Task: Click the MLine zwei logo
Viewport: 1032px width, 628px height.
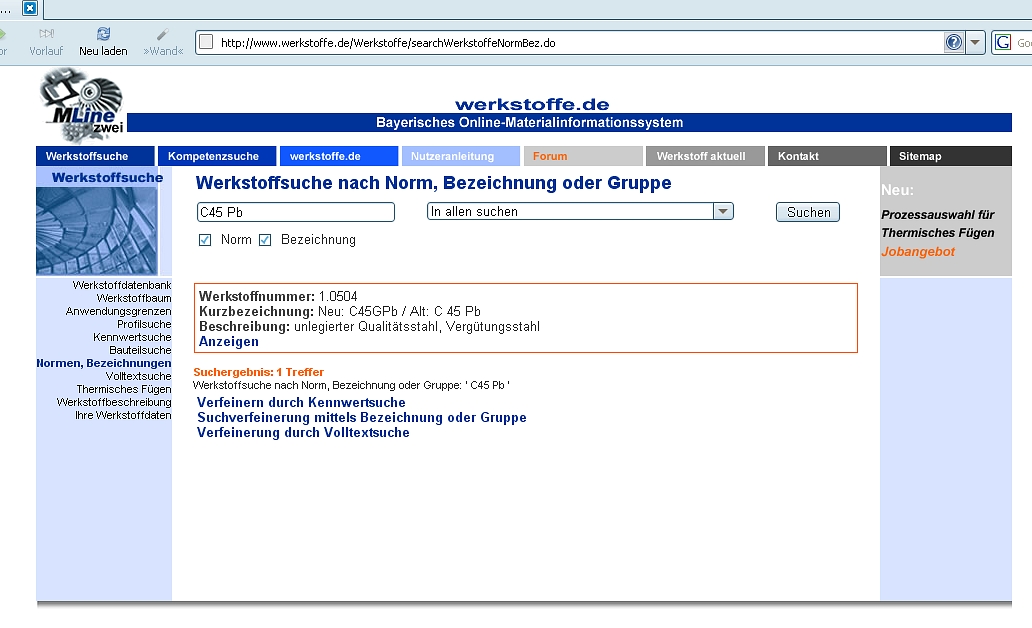Action: click(x=82, y=105)
